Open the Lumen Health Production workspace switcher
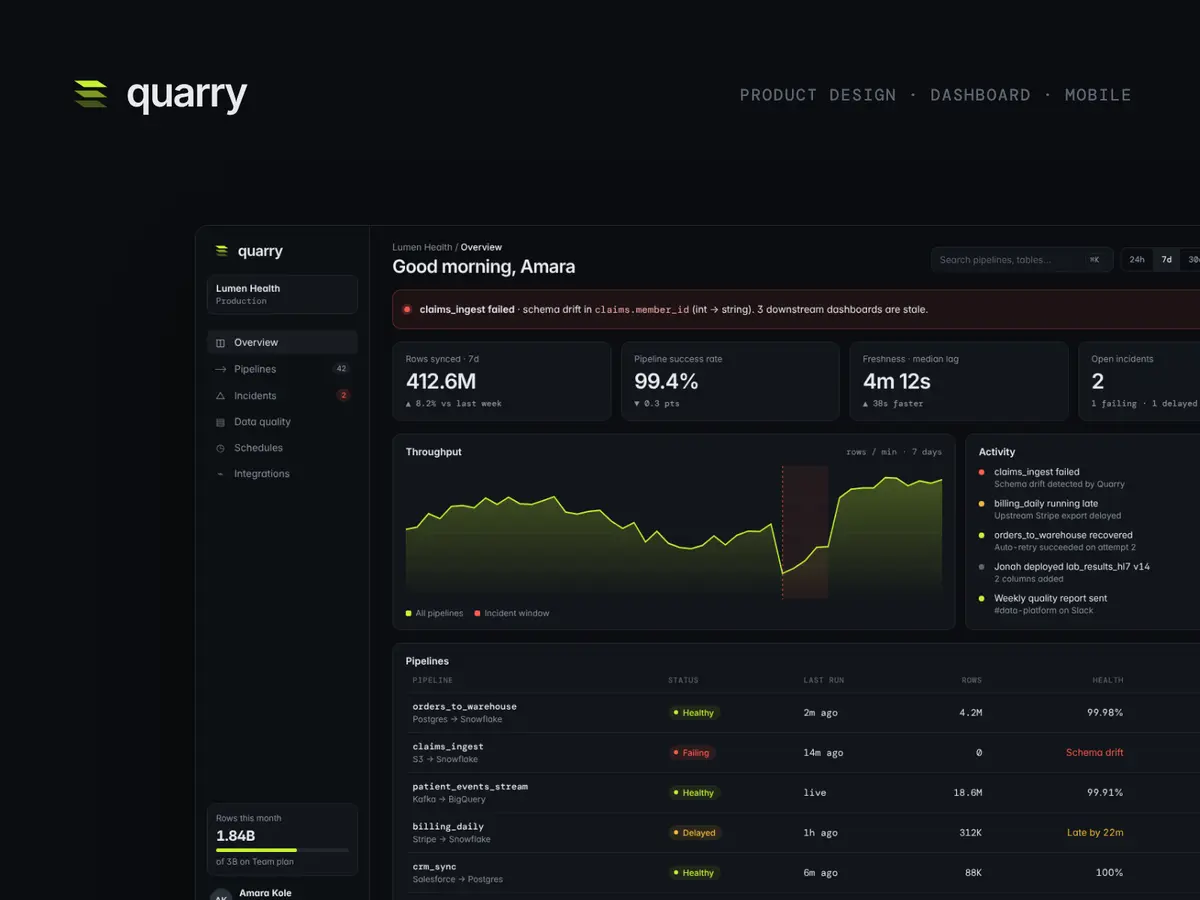 282,294
